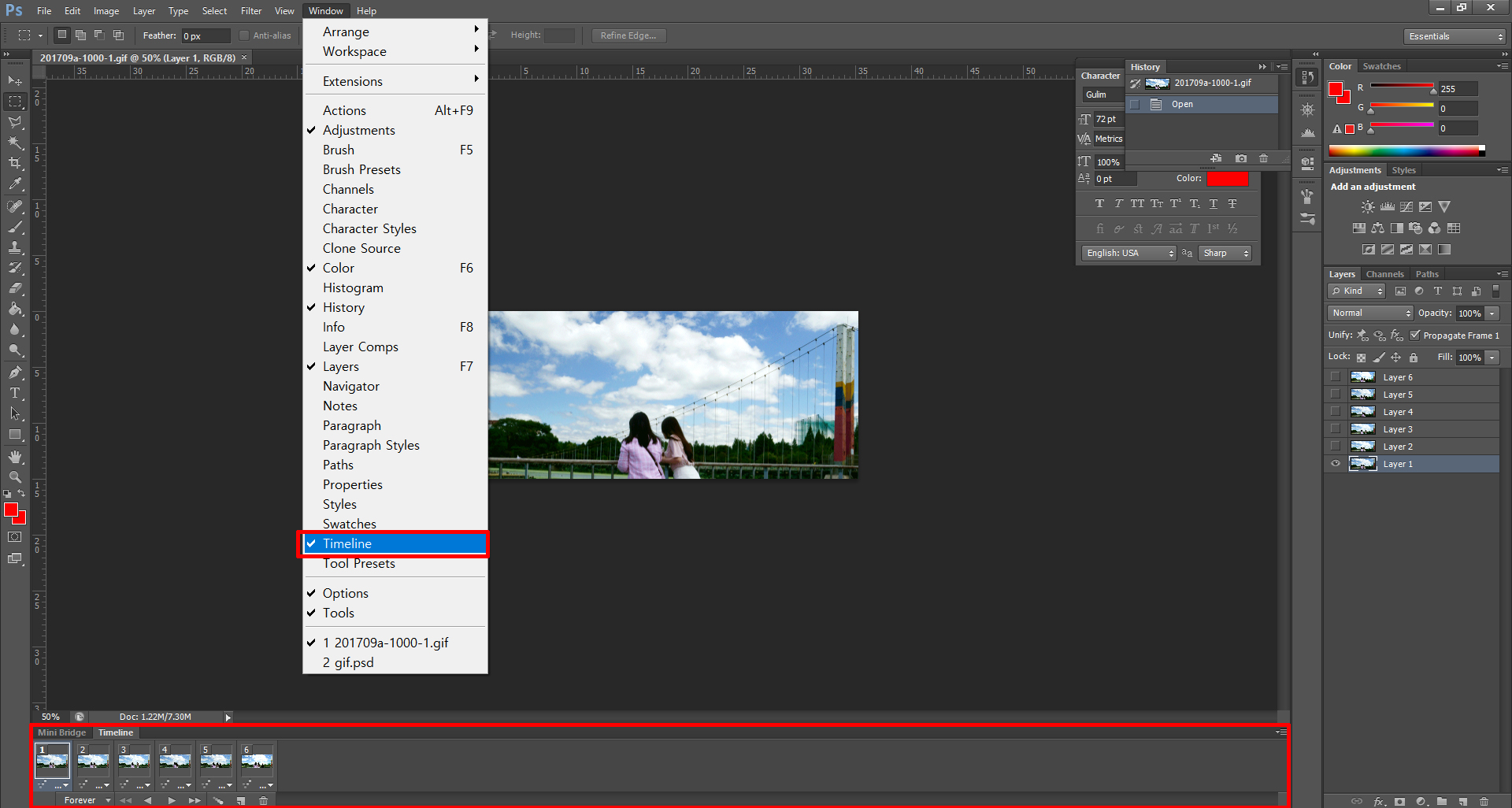1512x808 pixels.
Task: Play the timeline animation
Action: click(172, 800)
